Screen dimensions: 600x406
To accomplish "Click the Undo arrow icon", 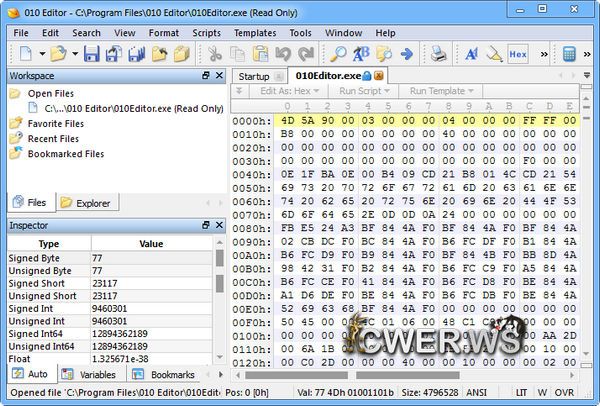I will point(283,54).
